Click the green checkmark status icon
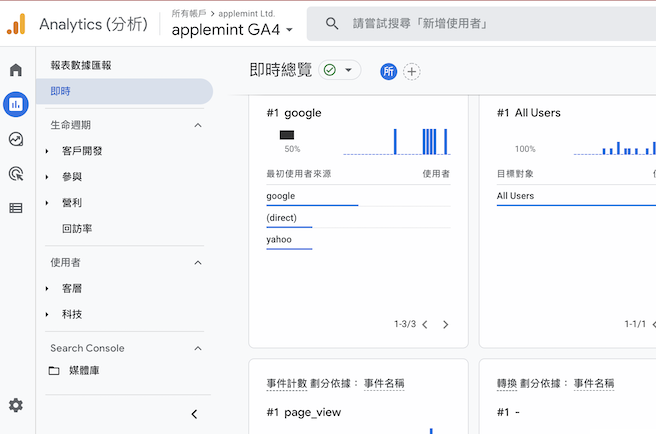656x434 pixels. coord(330,70)
